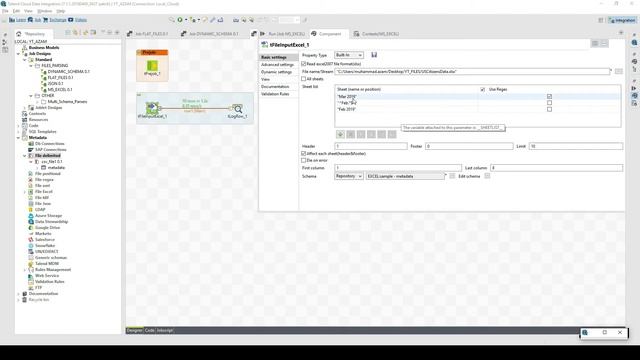
Task: Open the Edit schema ellipsis button
Action: click(x=487, y=176)
